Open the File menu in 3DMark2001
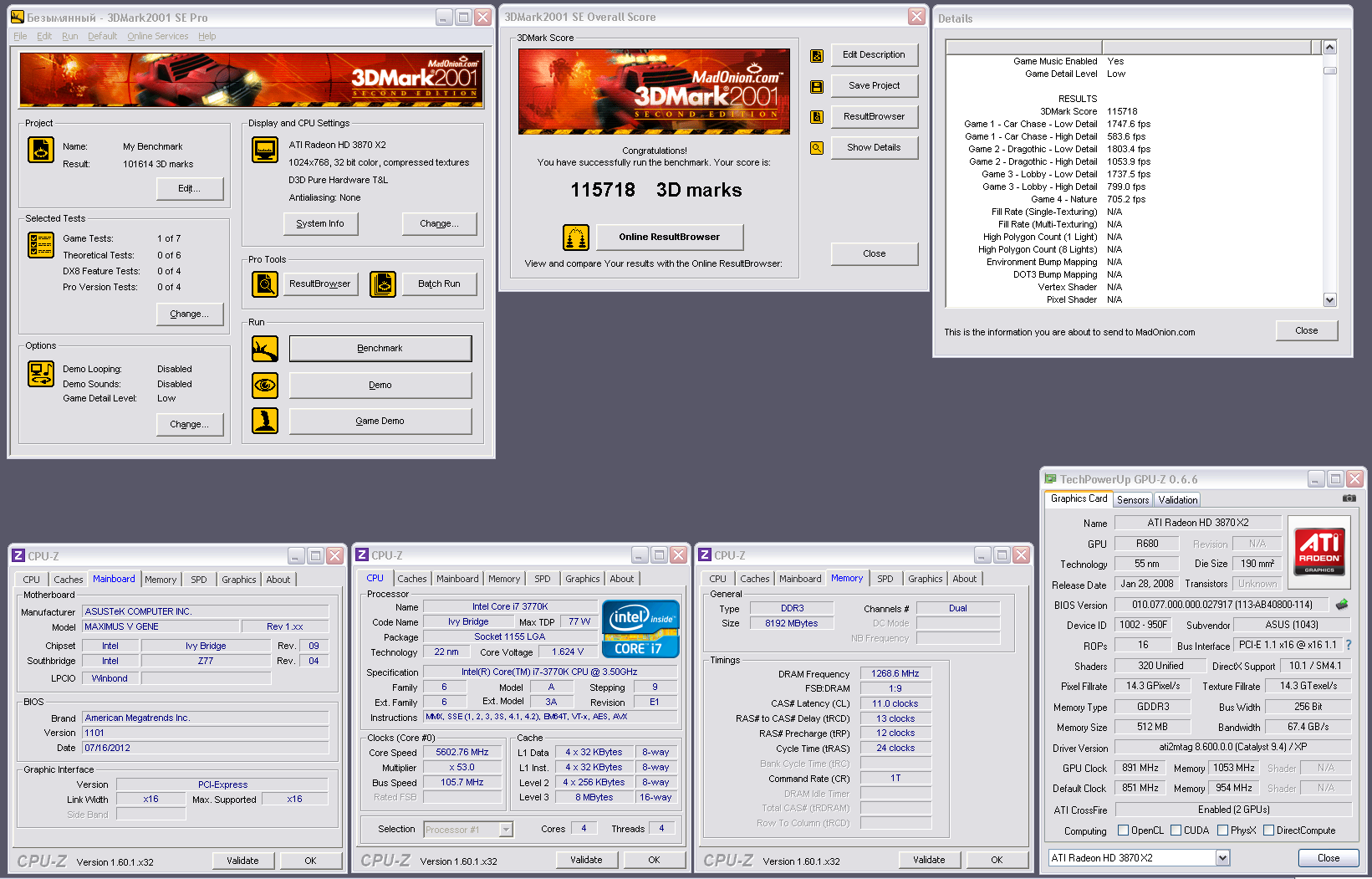Screen dimensions: 1372x879 point(20,37)
